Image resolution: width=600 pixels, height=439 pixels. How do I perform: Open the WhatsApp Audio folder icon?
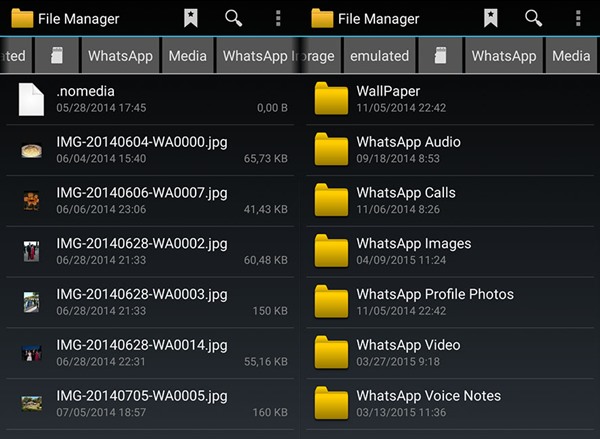(331, 149)
